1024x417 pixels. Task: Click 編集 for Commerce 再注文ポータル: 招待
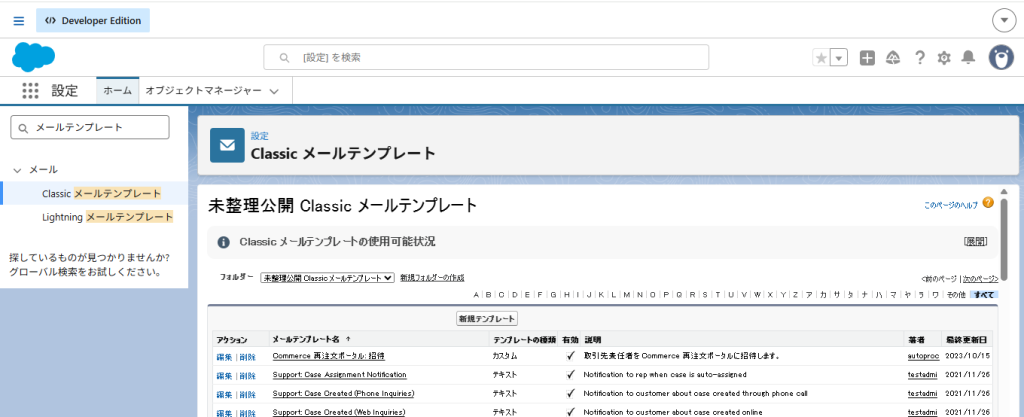pyautogui.click(x=224, y=357)
